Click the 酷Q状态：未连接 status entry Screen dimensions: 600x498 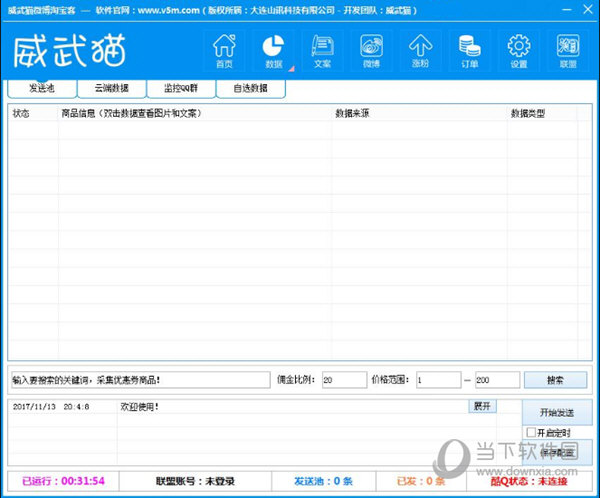coord(529,481)
